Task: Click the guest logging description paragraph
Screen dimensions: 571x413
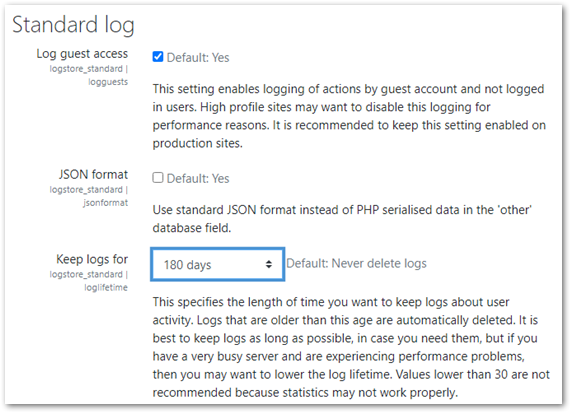Action: point(349,116)
